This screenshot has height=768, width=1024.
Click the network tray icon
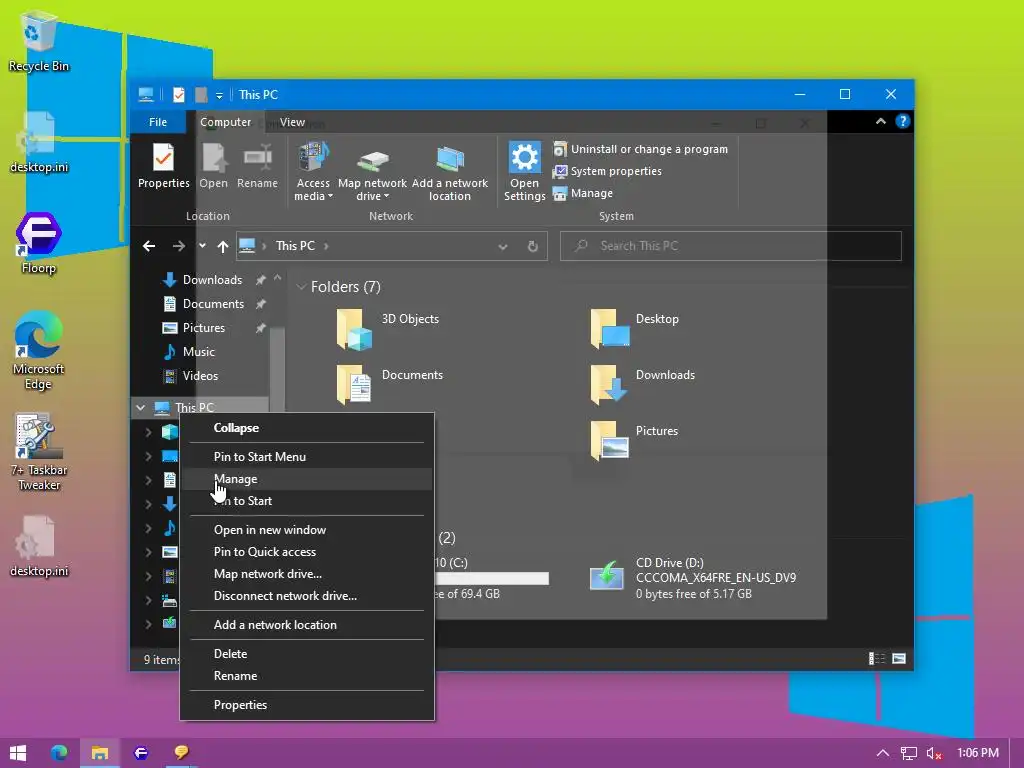click(x=908, y=753)
